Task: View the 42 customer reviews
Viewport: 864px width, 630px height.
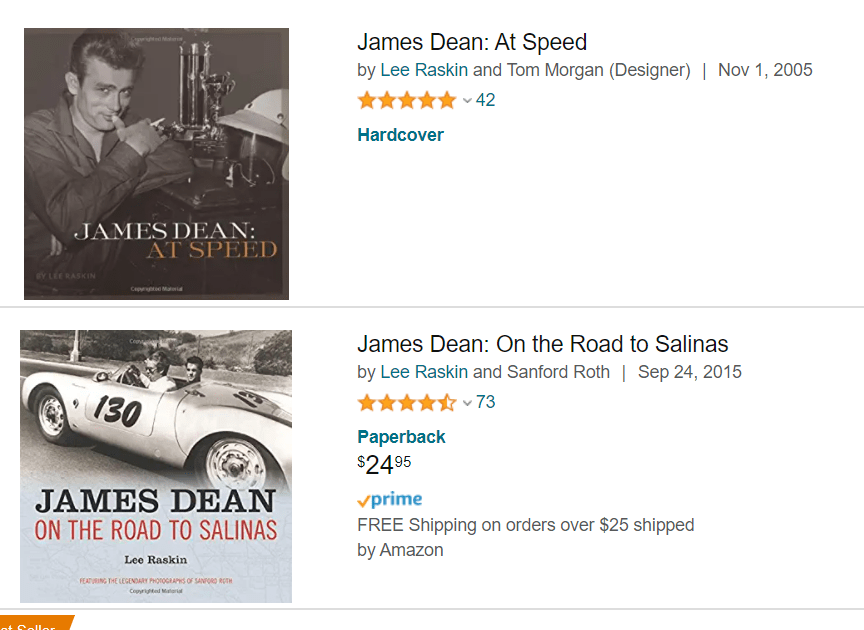Action: coord(486,100)
